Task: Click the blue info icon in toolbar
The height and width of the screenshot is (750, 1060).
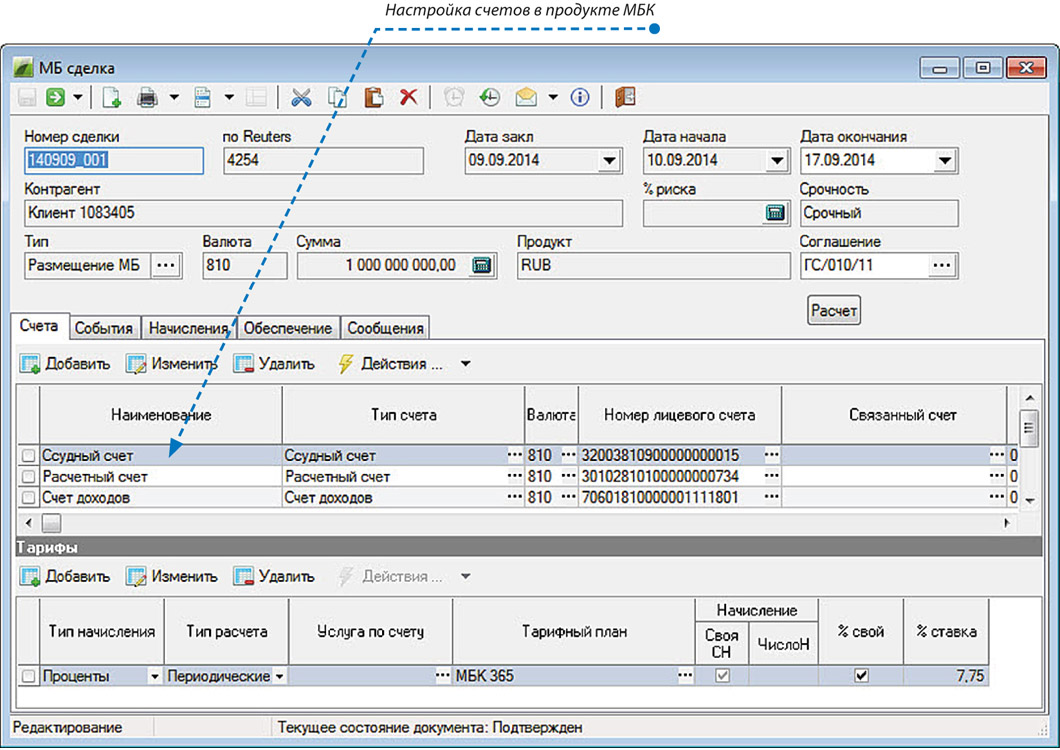Action: coord(579,97)
